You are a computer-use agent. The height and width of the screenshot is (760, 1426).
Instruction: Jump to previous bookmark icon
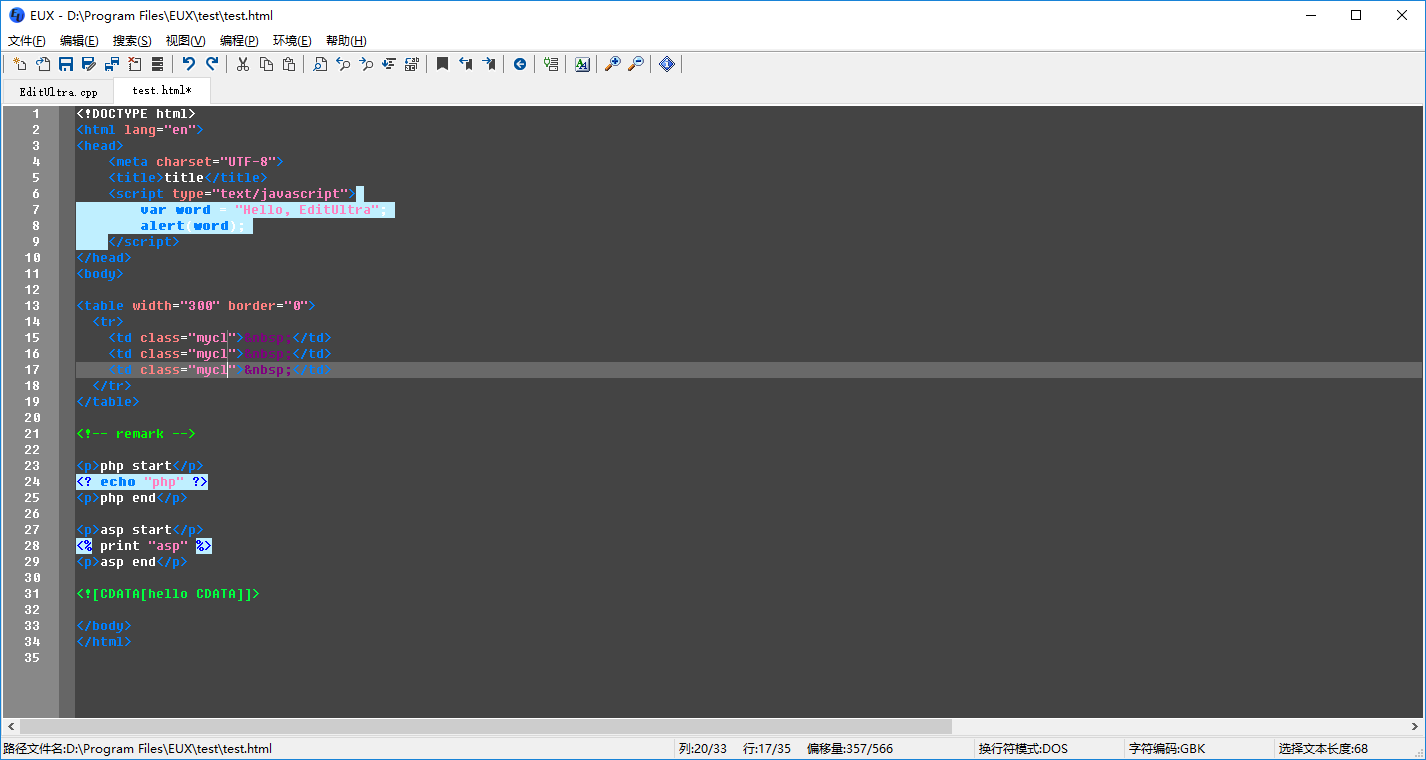click(466, 64)
